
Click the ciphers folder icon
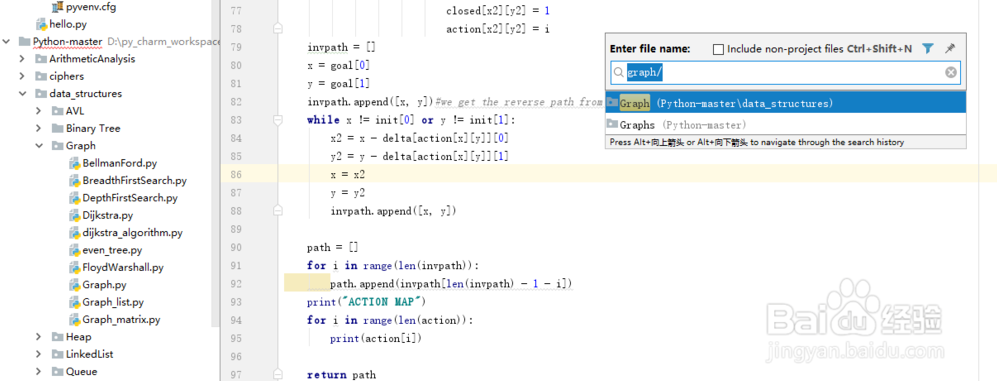[x=41, y=76]
